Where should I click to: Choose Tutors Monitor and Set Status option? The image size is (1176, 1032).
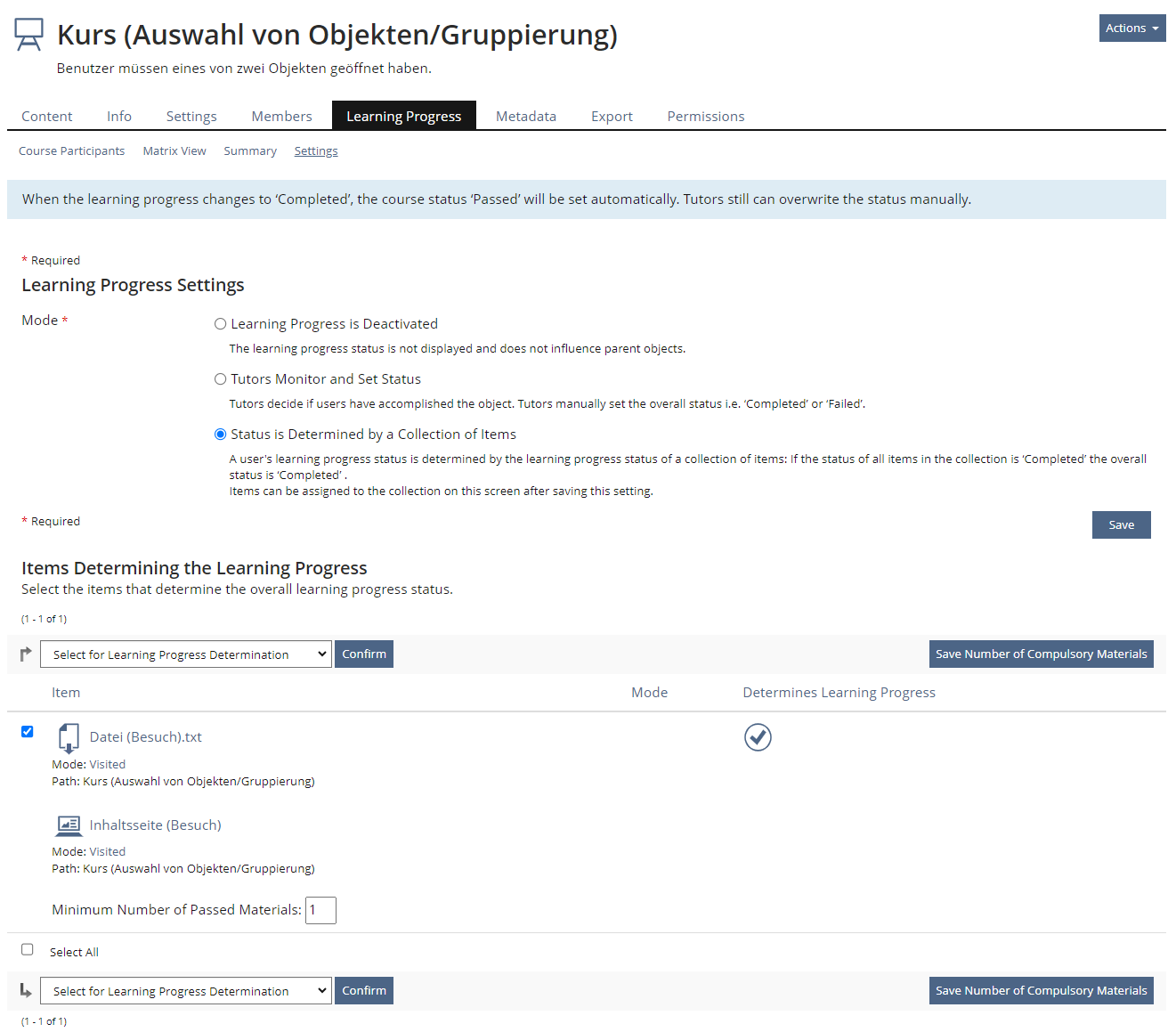221,379
